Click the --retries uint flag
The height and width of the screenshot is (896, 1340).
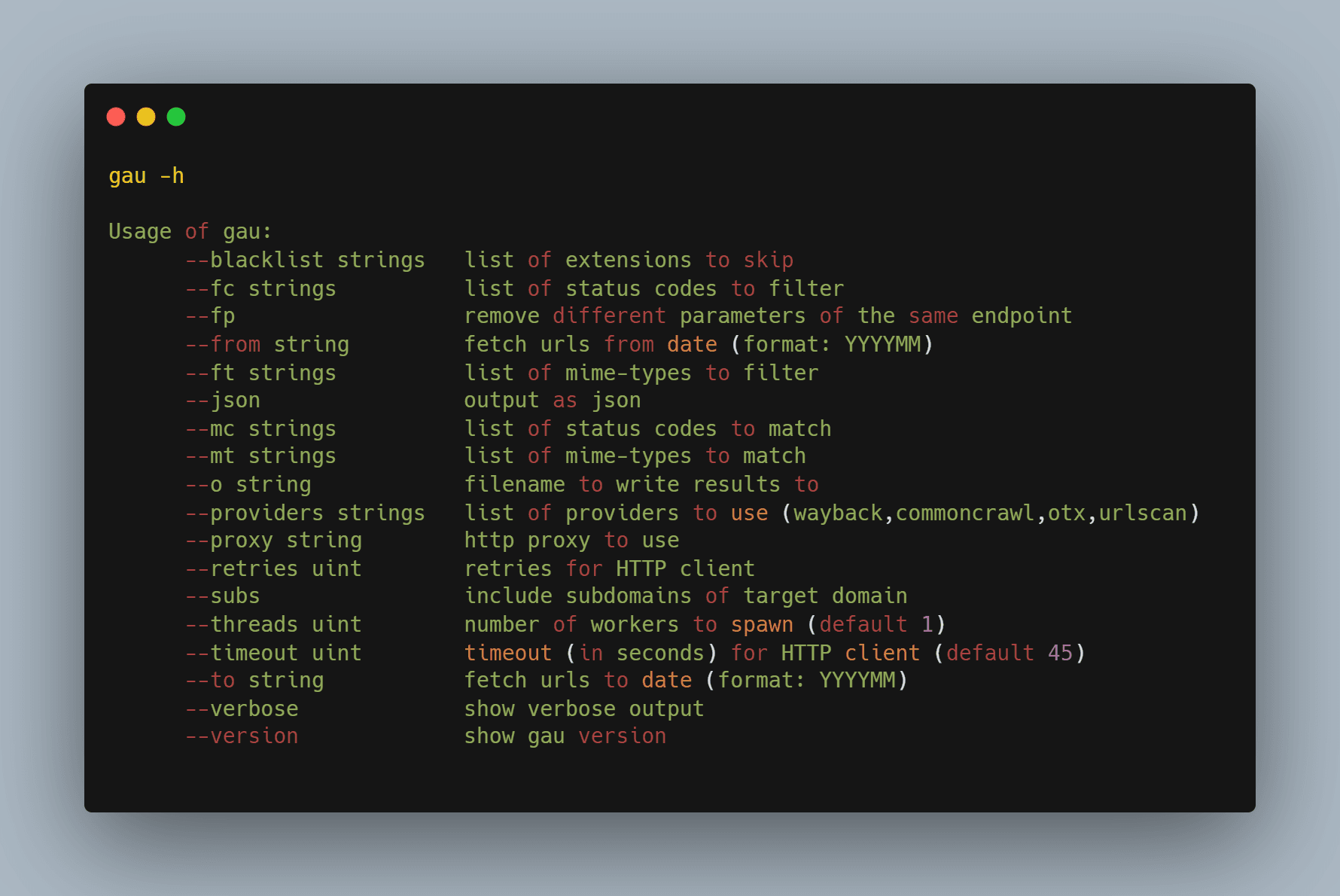tap(273, 569)
